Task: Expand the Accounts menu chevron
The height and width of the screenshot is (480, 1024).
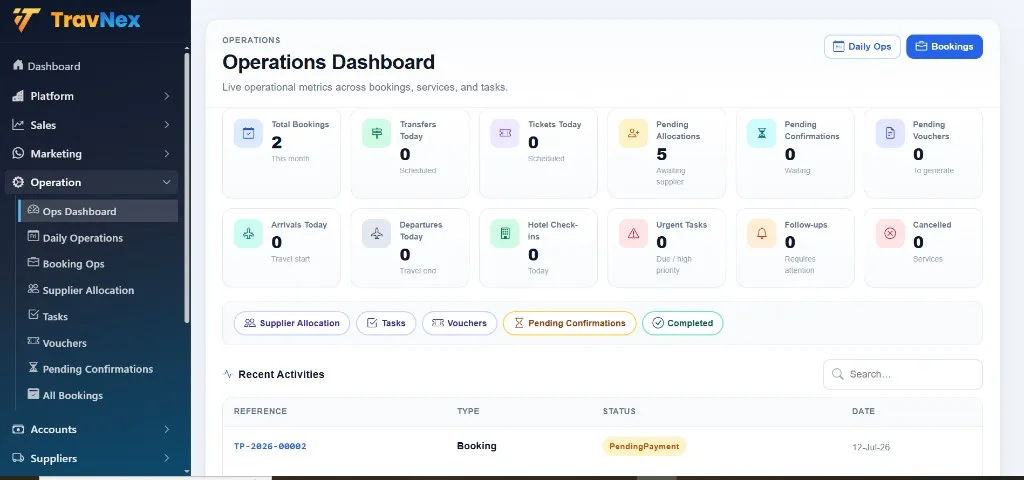Action: click(x=167, y=429)
